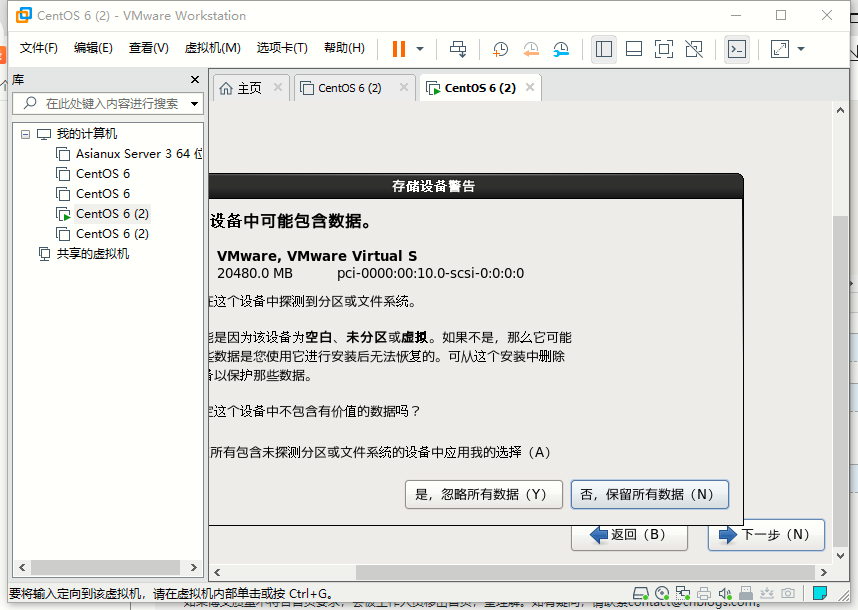Click the sound card status icon
The width and height of the screenshot is (858, 610).
(x=725, y=594)
